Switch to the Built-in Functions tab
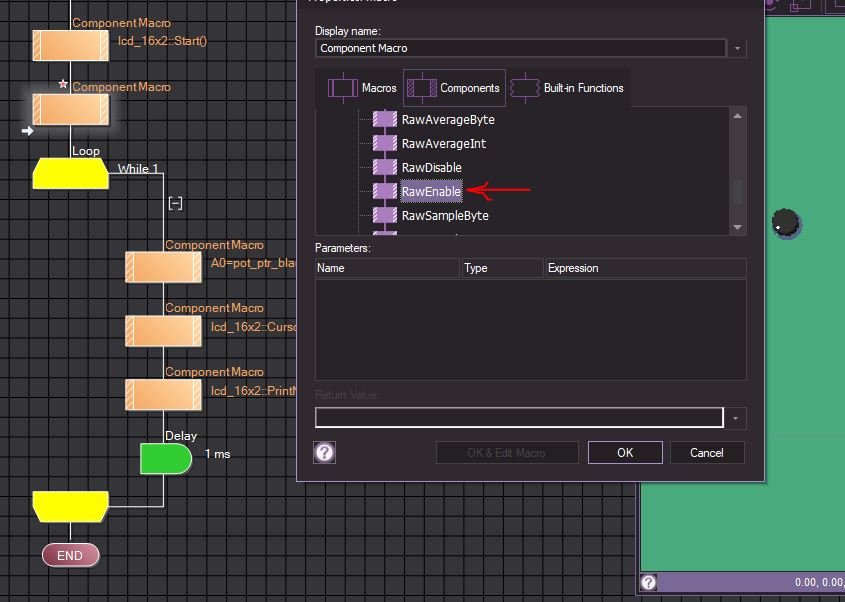 coord(569,88)
